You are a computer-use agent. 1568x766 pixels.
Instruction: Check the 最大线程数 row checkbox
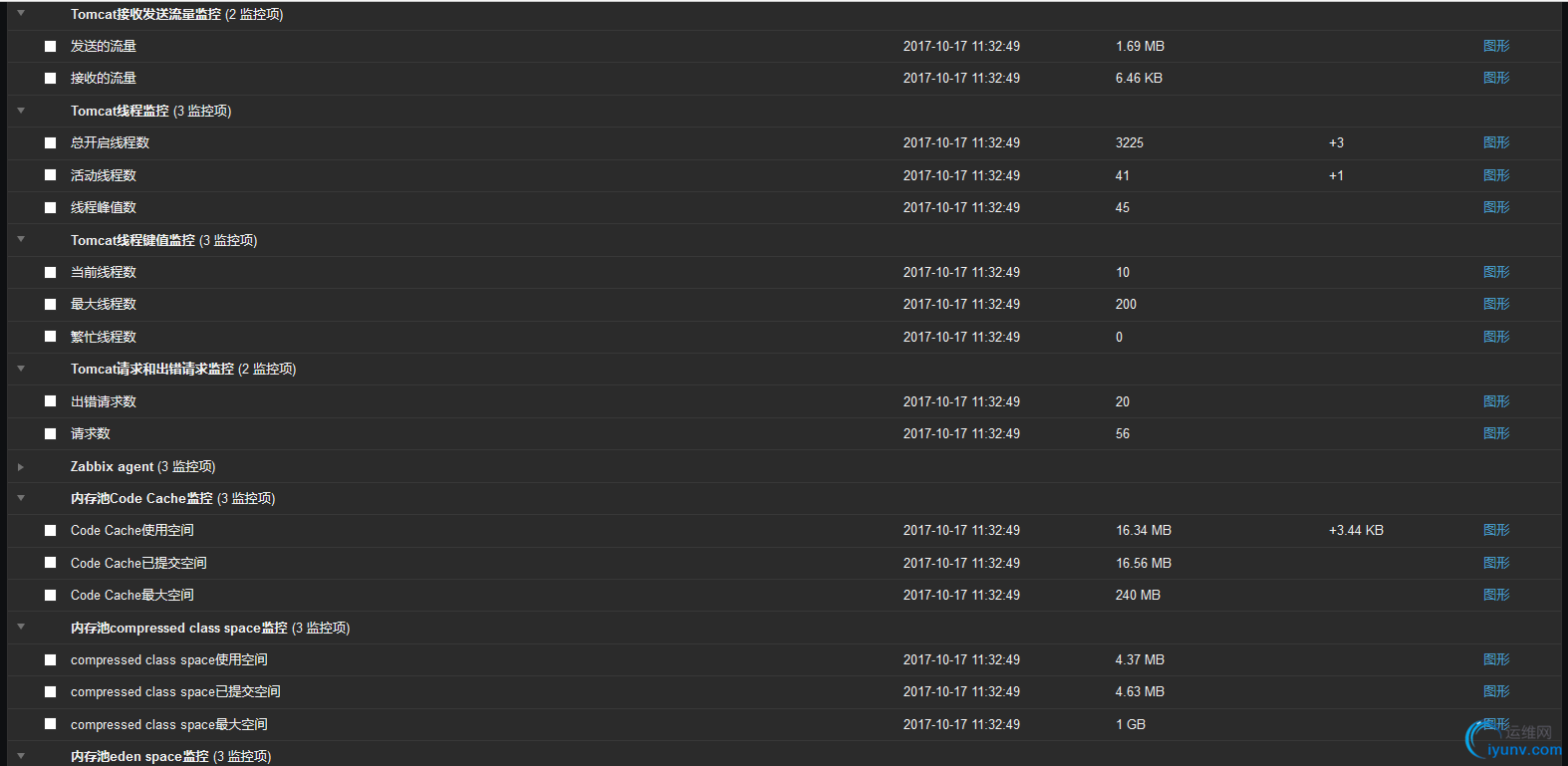pos(50,304)
